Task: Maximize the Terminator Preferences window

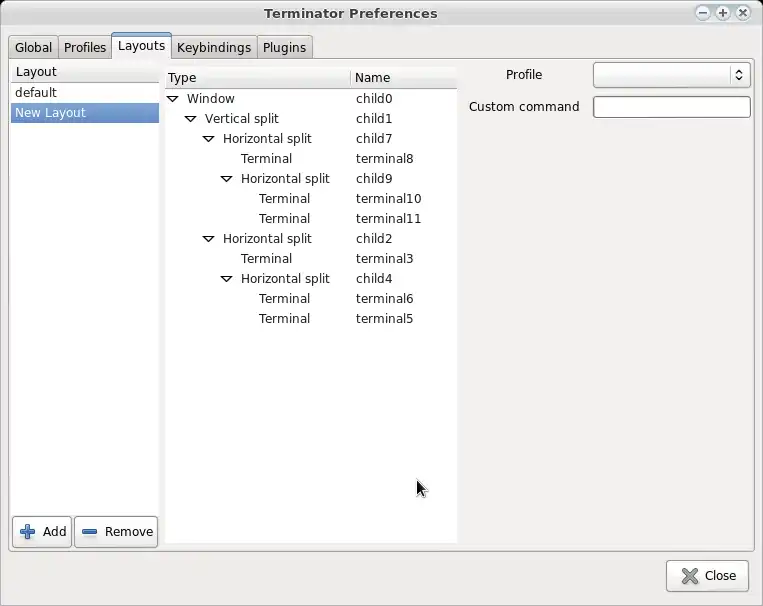Action: [x=723, y=13]
